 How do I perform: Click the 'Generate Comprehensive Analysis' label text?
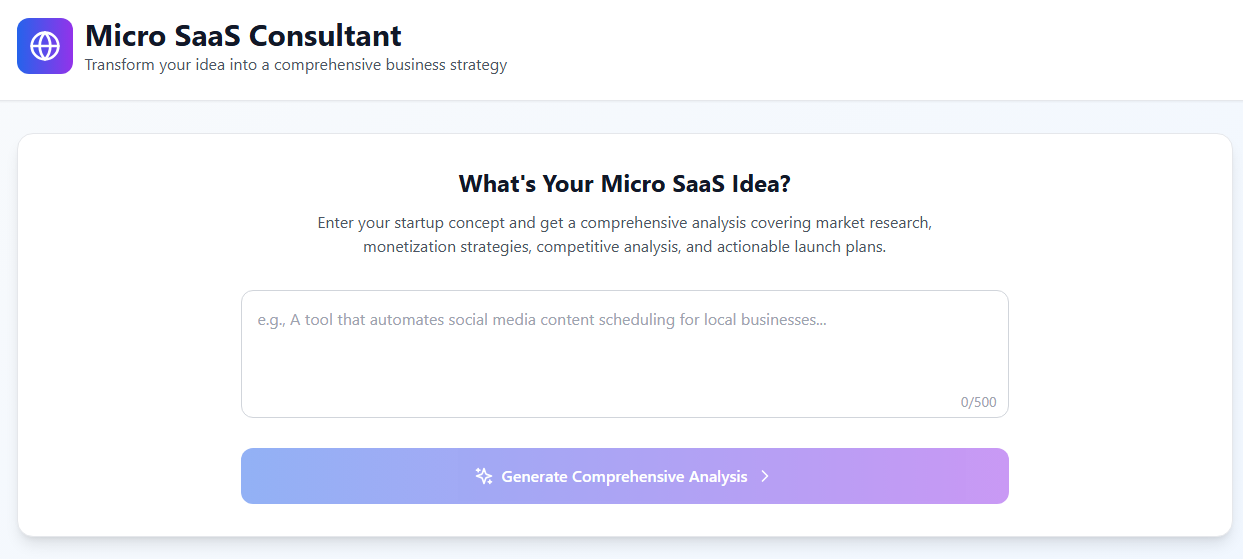click(624, 477)
